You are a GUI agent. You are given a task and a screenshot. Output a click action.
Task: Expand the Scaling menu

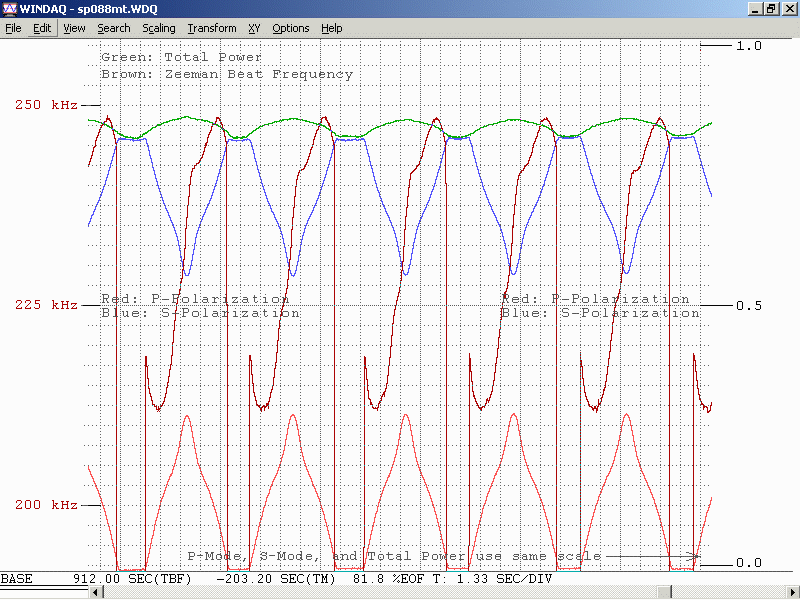pos(159,28)
